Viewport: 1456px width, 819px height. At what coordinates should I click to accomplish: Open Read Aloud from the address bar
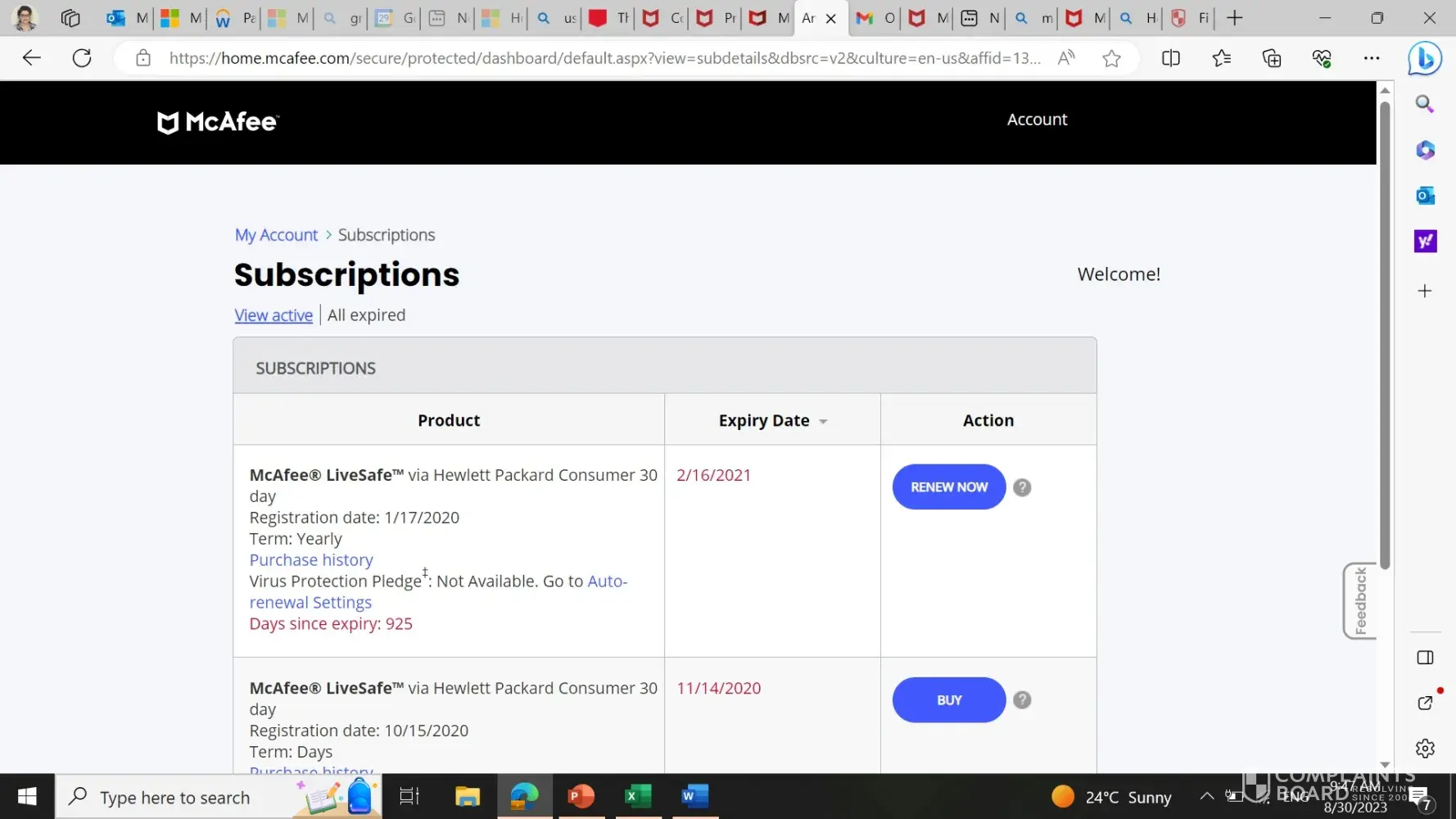pyautogui.click(x=1066, y=58)
